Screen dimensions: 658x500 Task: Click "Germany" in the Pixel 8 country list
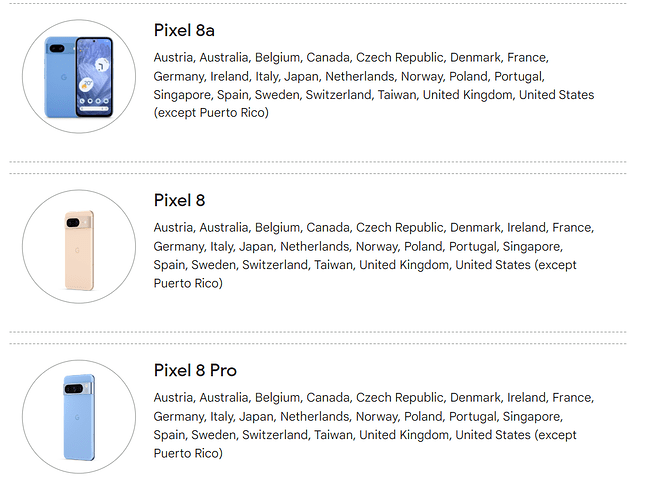pyautogui.click(x=178, y=246)
